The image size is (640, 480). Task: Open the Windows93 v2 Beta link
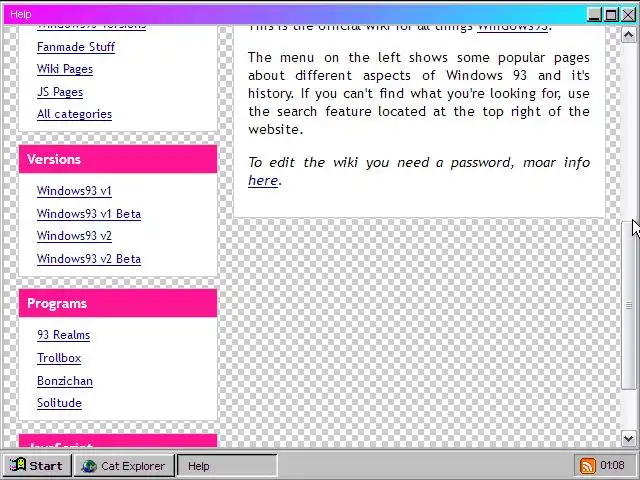[x=89, y=259]
